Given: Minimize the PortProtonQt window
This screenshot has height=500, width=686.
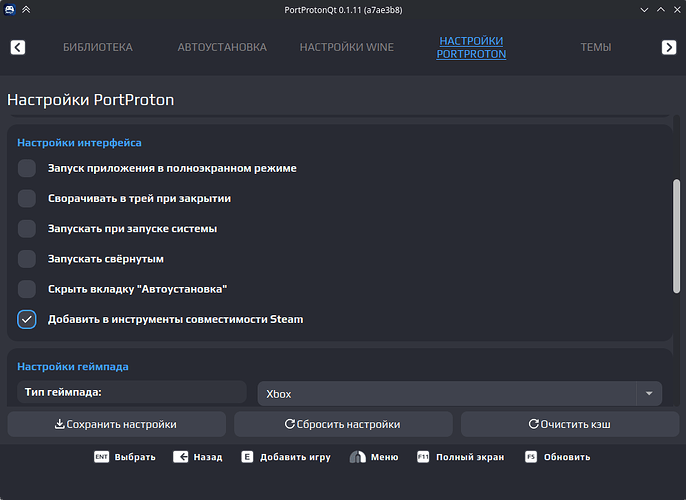Looking at the screenshot, I should (x=644, y=10).
